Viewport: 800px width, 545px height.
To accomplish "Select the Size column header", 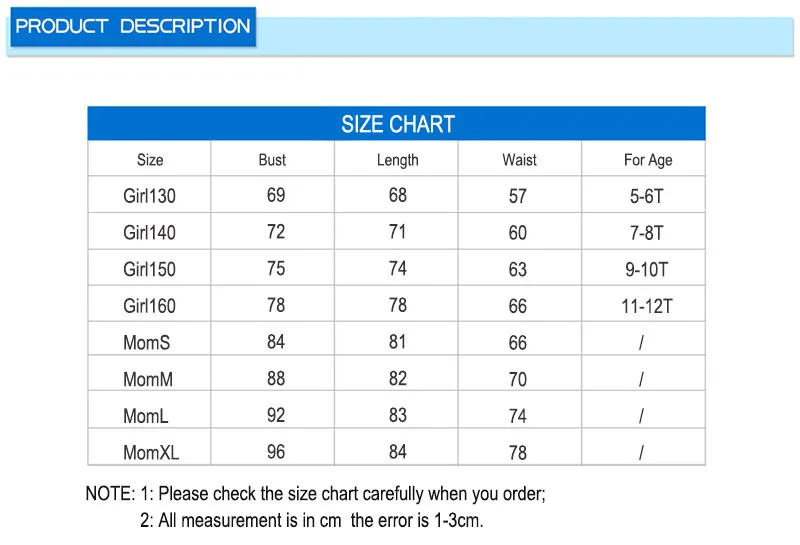I will click(x=150, y=160).
